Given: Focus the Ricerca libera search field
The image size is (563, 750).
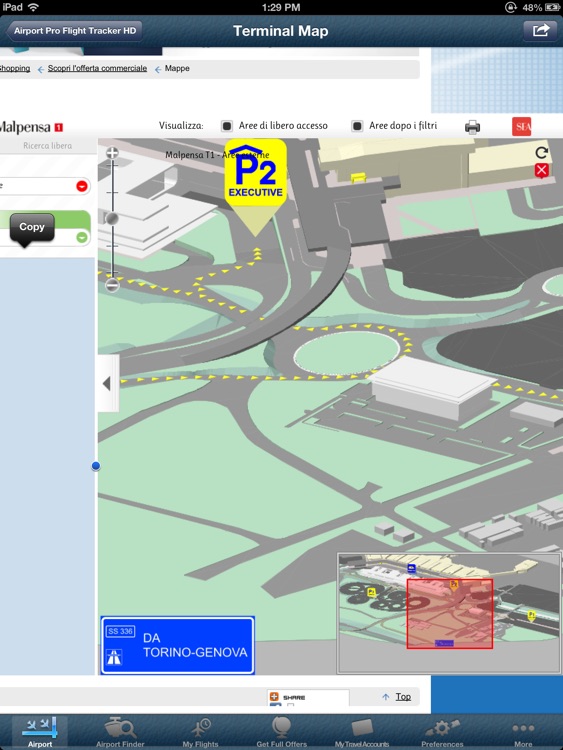Looking at the screenshot, I should click(x=47, y=146).
